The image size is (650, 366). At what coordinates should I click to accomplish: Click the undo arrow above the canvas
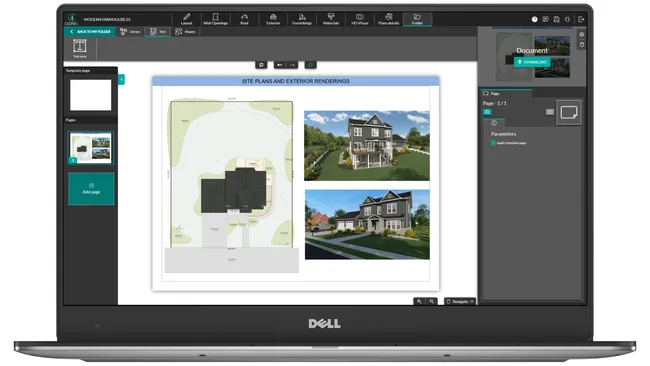coord(280,65)
